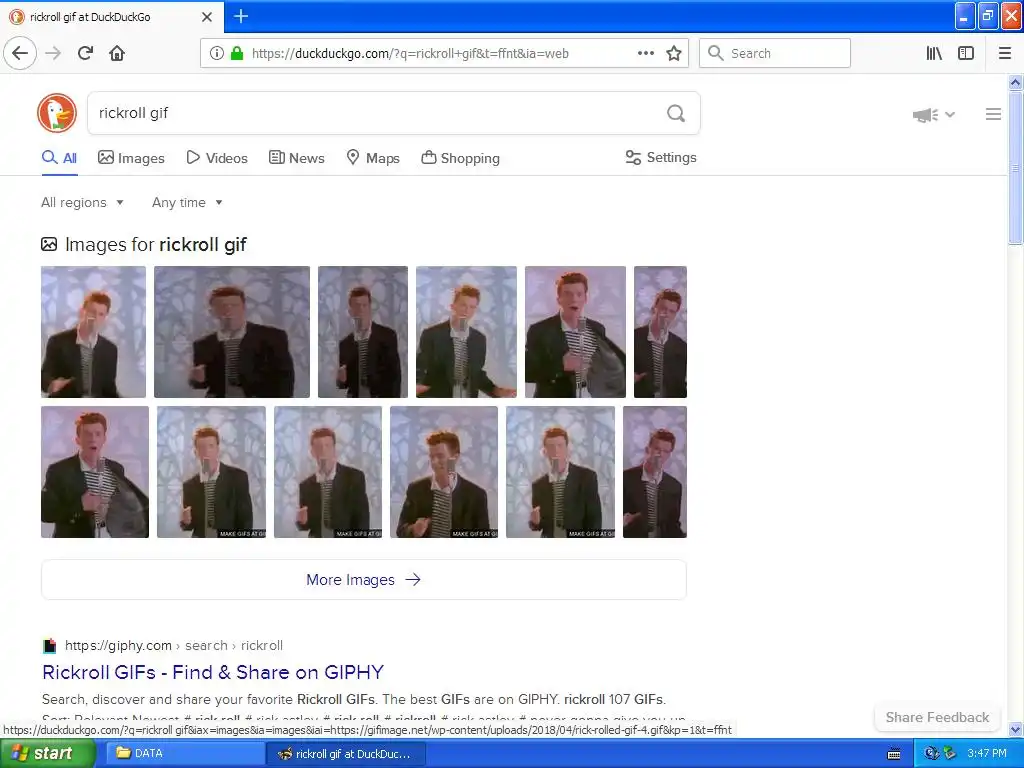The height and width of the screenshot is (768, 1024).
Task: Open last partially visible bottom-row thumbnail
Action: pos(655,472)
